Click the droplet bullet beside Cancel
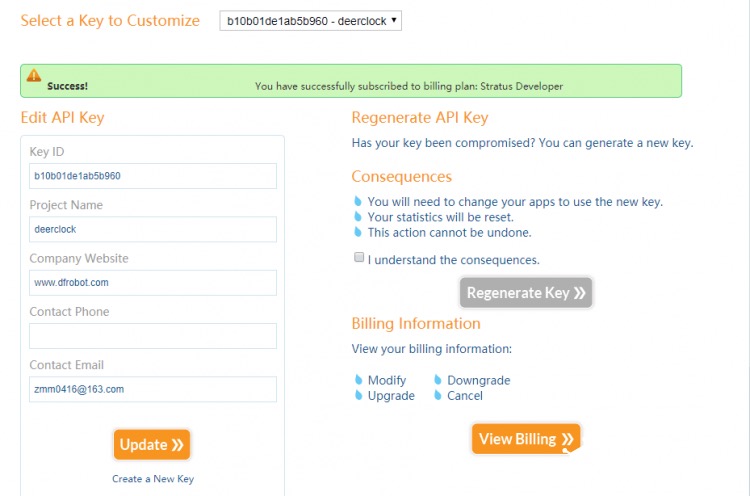The width and height of the screenshot is (750, 496). (x=437, y=395)
